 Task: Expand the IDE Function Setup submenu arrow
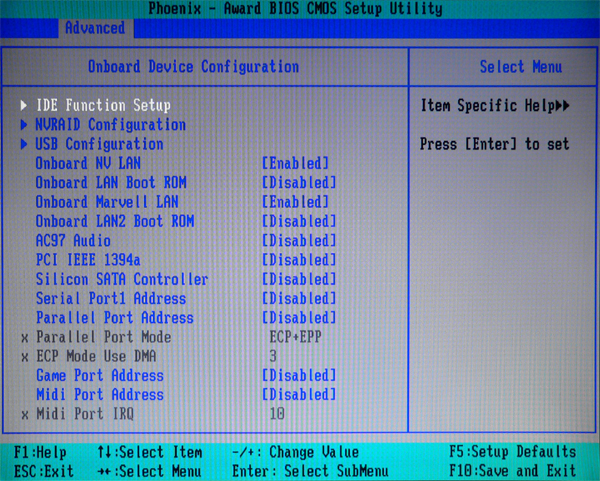tap(24, 106)
